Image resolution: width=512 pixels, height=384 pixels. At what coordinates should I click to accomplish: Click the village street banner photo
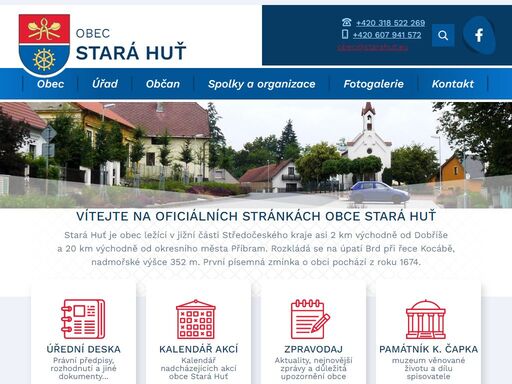coord(256,155)
